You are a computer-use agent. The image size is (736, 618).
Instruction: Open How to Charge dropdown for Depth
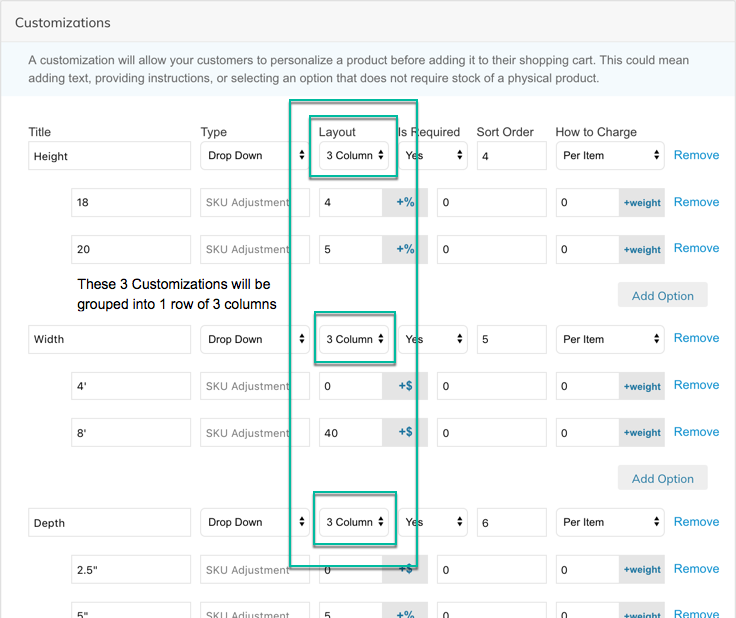coord(610,522)
